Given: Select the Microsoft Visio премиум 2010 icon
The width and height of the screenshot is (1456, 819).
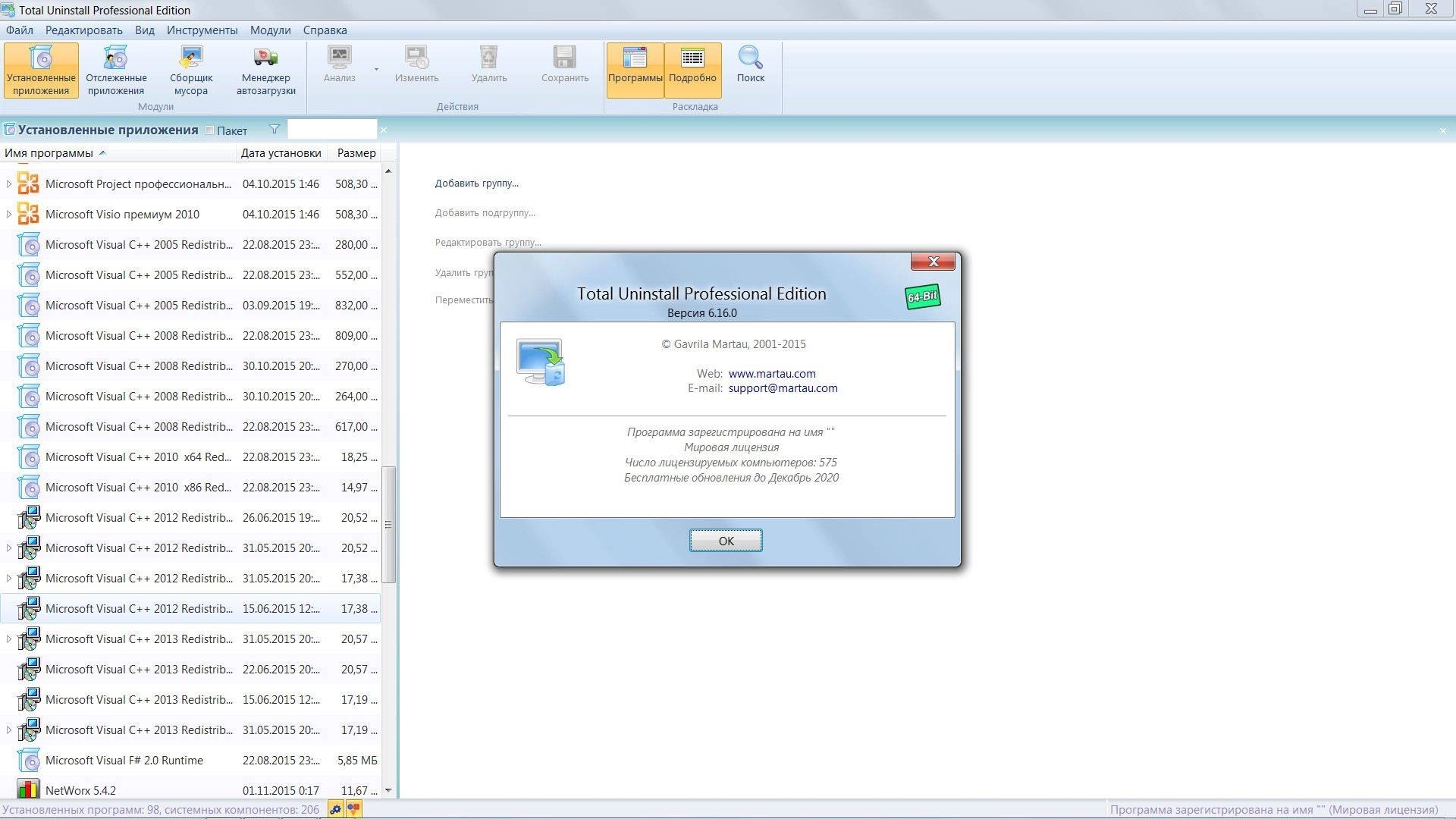Looking at the screenshot, I should pos(28,214).
